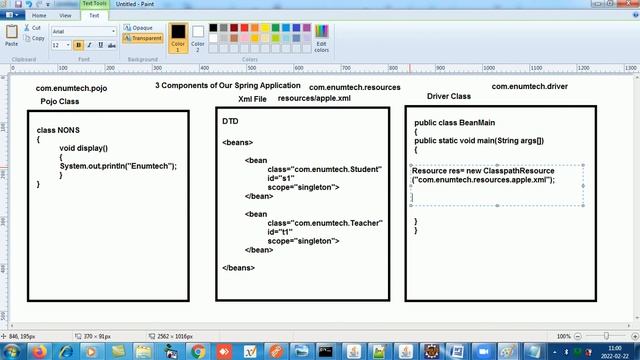This screenshot has height=360, width=640.
Task: Select Transparent background option
Action: click(142, 38)
